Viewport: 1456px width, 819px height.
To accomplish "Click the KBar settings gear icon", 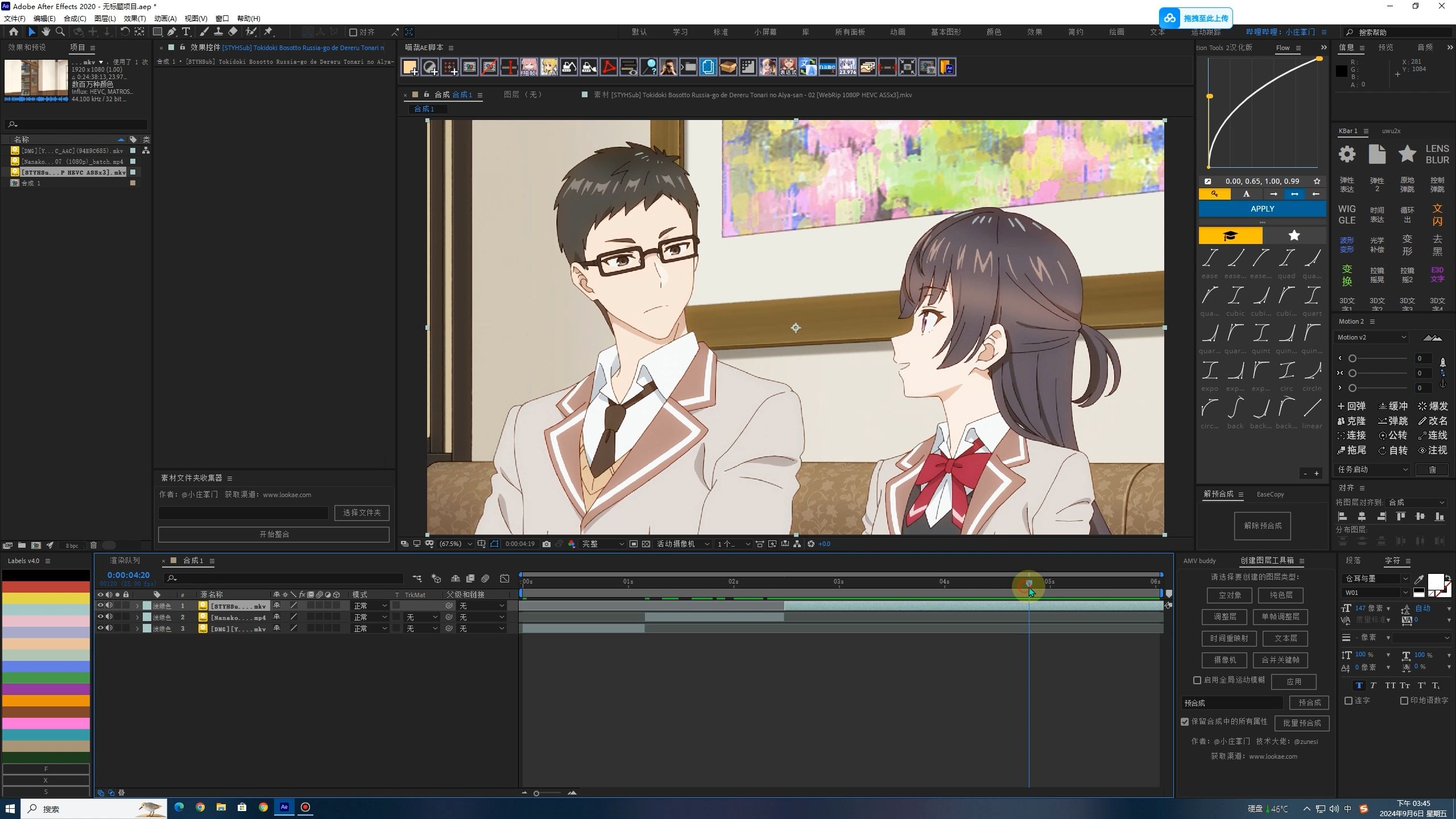I will point(1346,154).
